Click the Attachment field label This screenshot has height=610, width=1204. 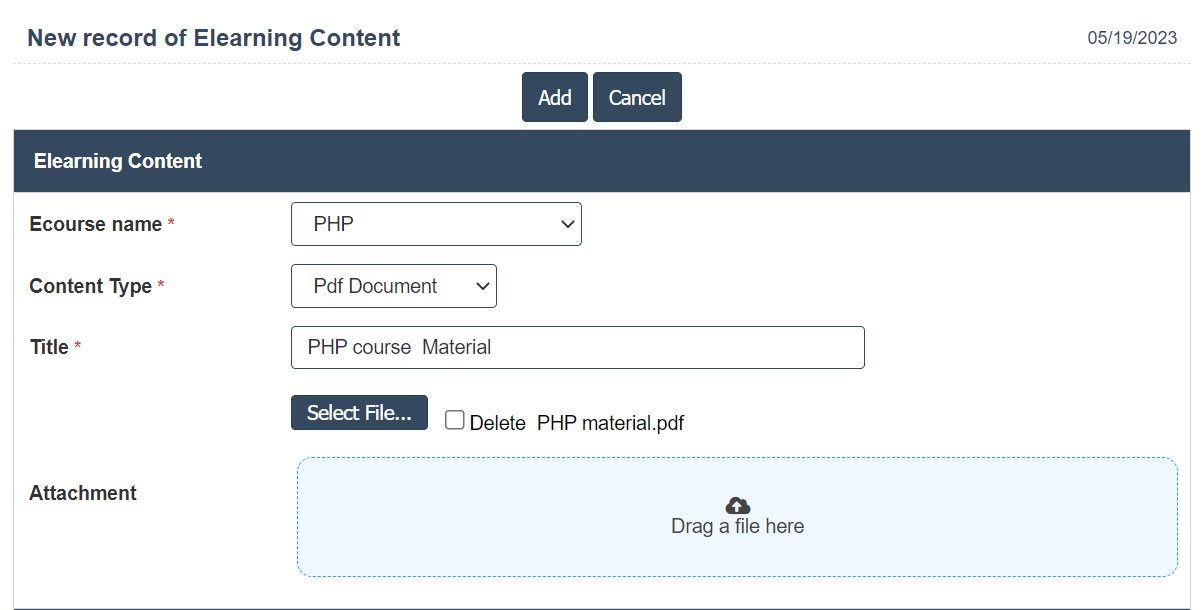pyautogui.click(x=83, y=493)
